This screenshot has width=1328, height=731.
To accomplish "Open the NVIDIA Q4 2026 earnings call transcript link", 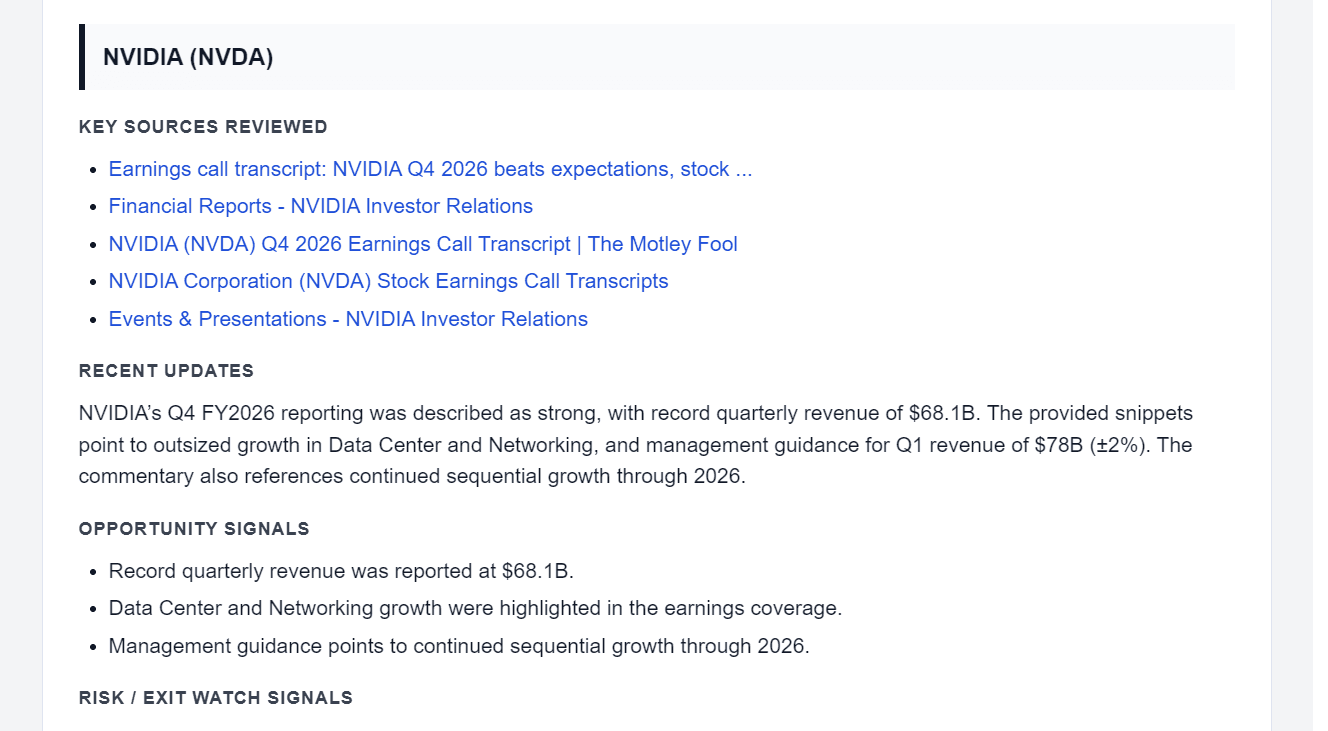I will tap(430, 169).
